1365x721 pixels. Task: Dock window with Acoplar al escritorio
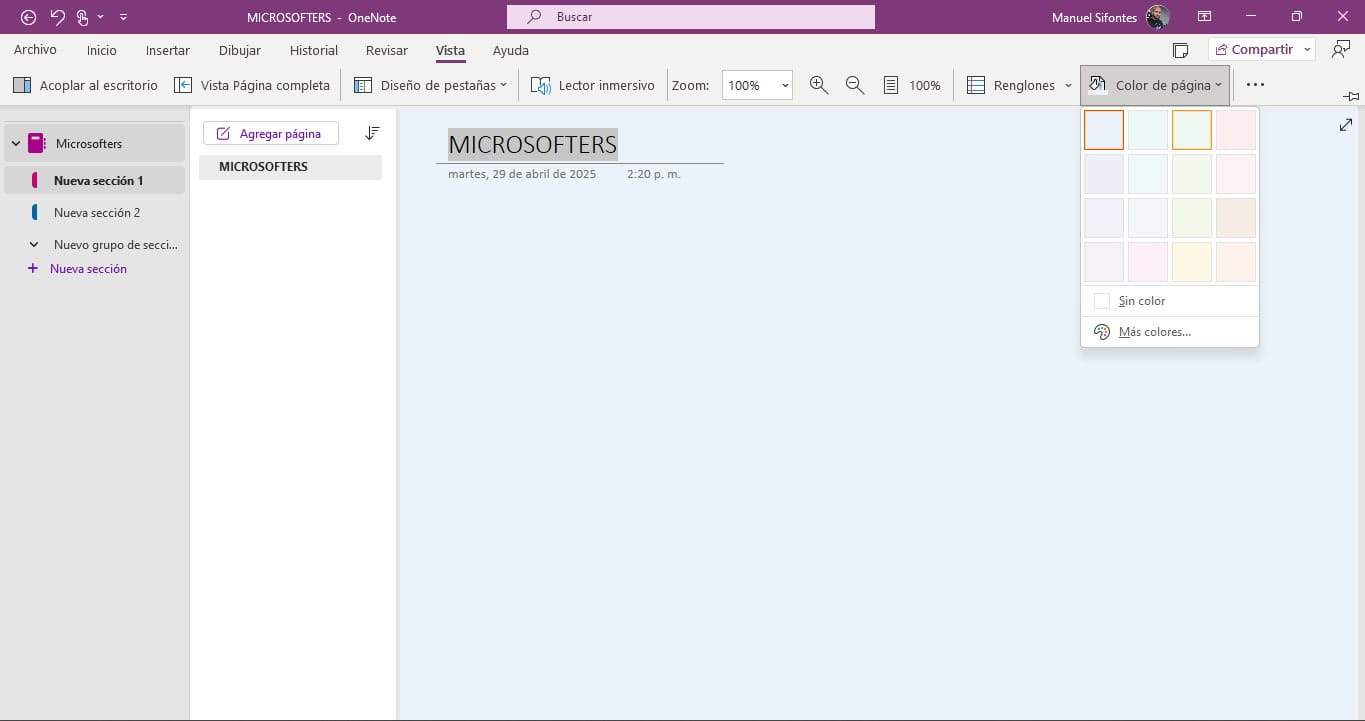point(86,86)
